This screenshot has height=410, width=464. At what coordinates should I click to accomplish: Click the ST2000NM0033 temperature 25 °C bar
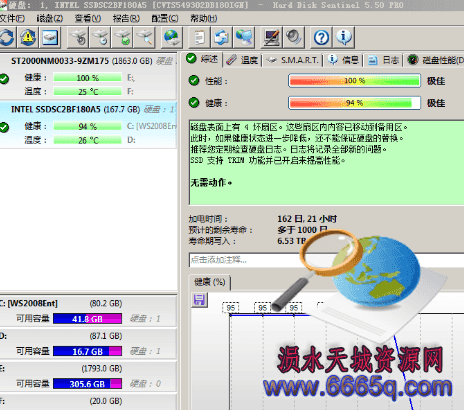click(87, 92)
